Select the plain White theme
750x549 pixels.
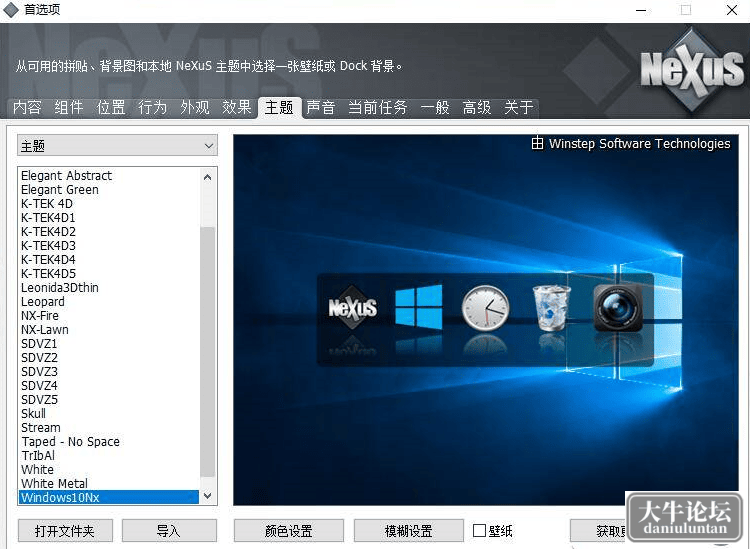tap(109, 469)
